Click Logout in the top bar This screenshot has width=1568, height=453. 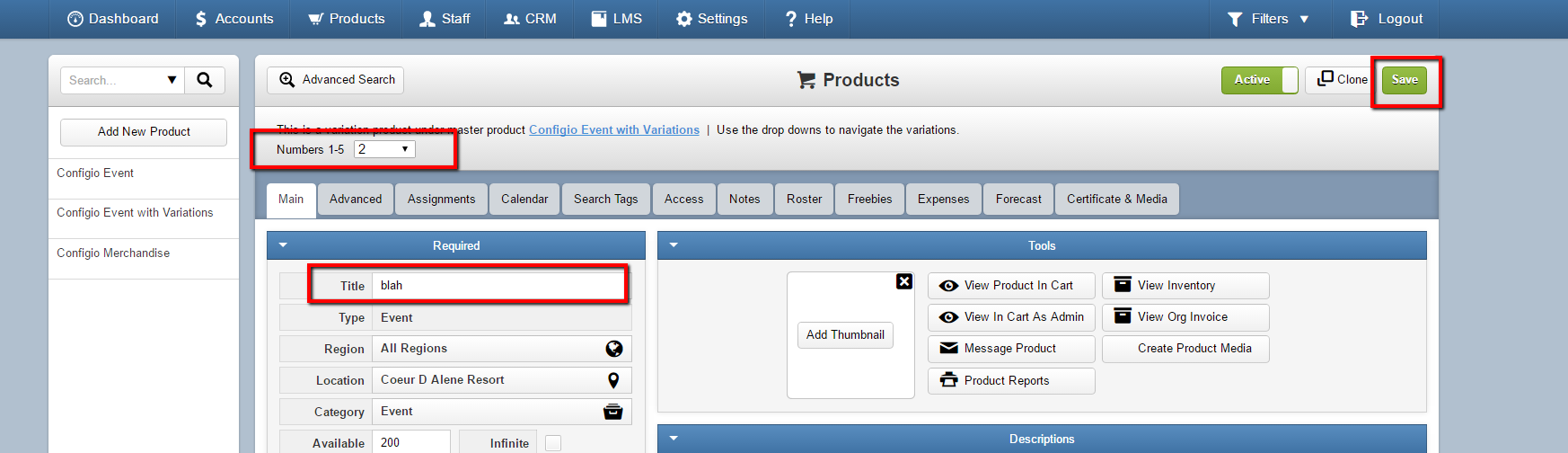1387,19
